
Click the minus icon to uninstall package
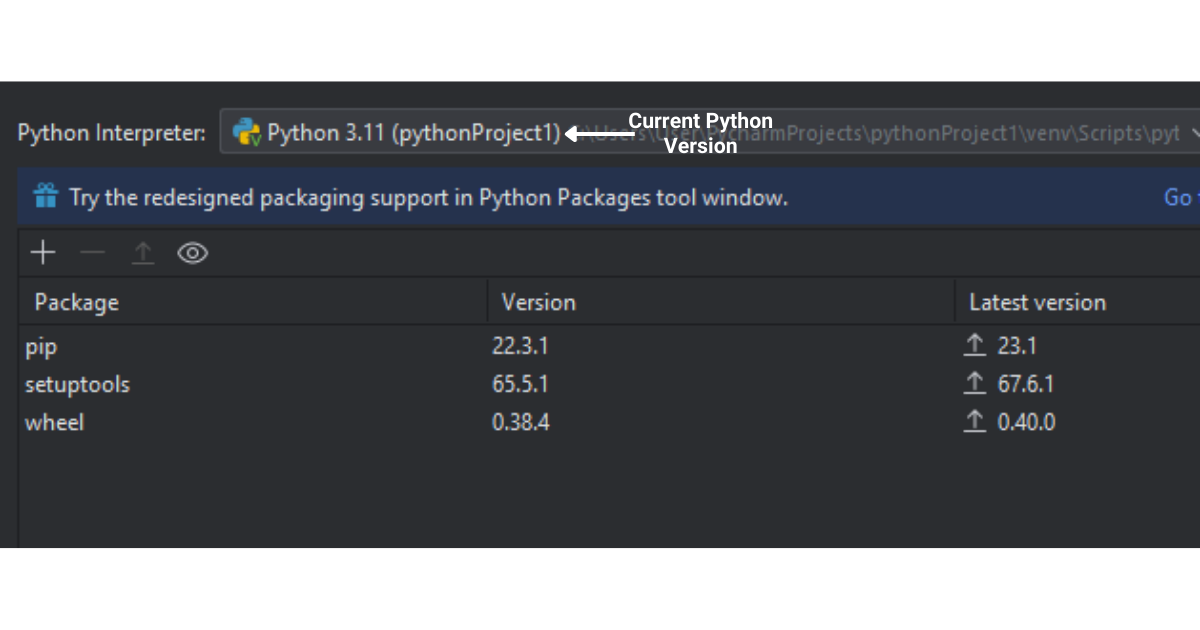pos(93,253)
